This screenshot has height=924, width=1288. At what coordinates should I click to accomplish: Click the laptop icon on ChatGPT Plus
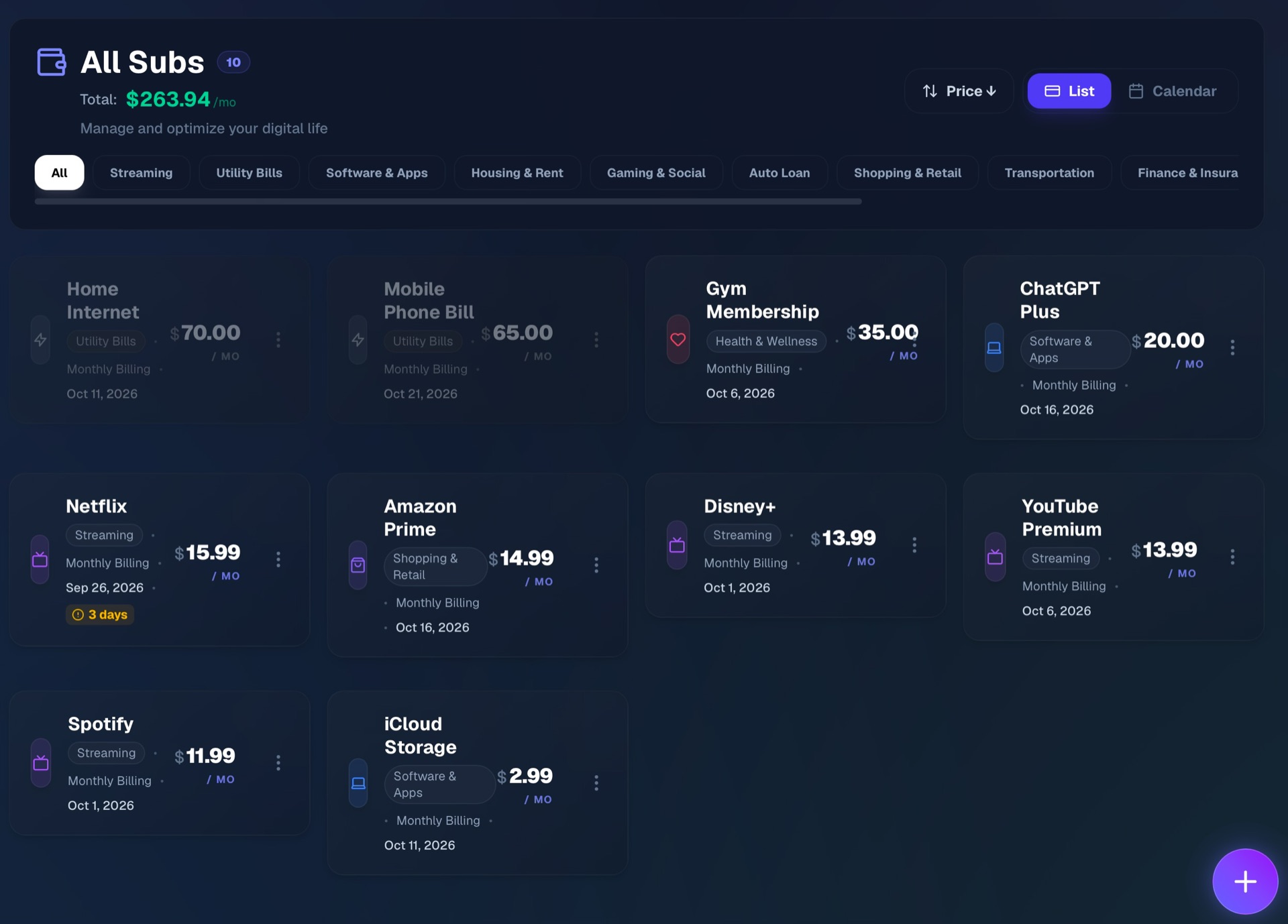coord(994,347)
